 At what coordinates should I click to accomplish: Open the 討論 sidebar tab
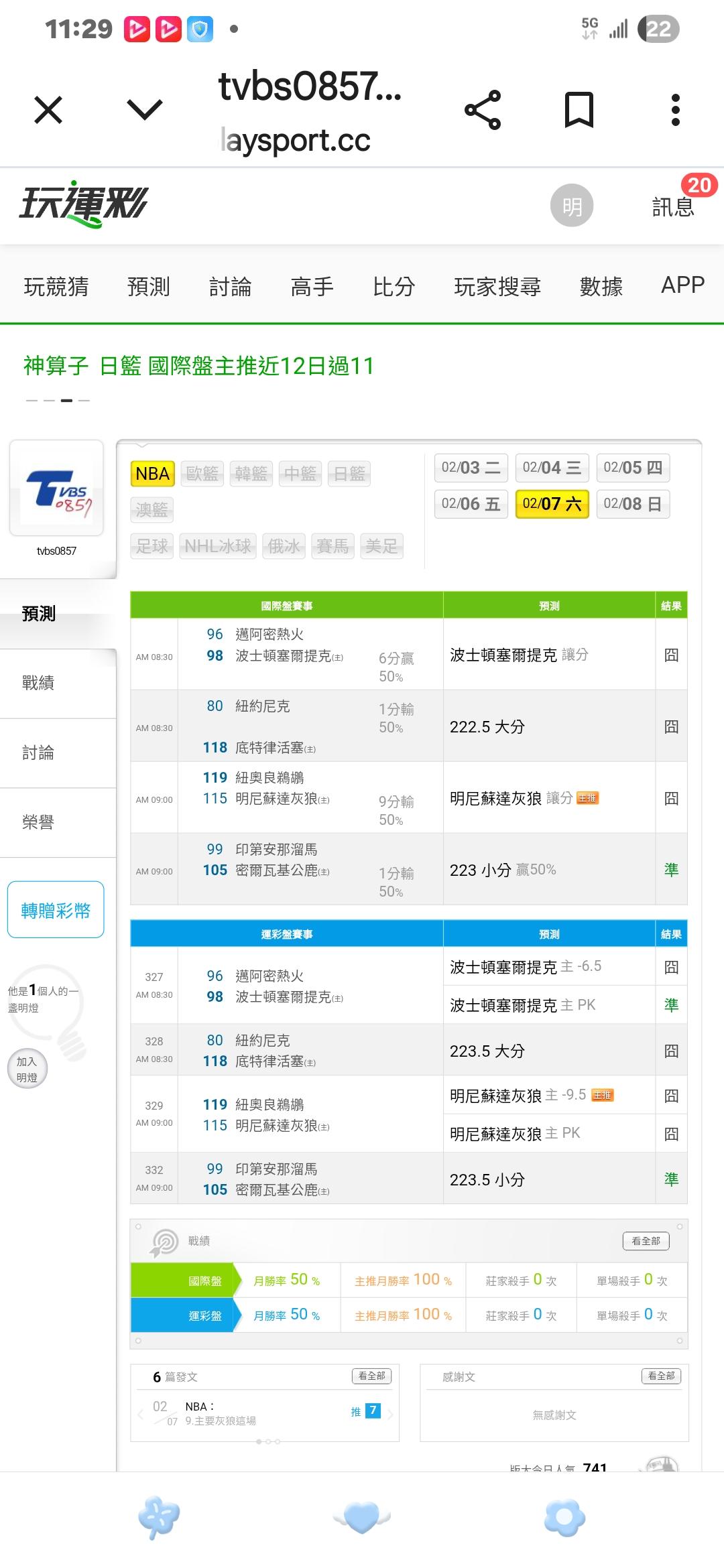[x=58, y=753]
